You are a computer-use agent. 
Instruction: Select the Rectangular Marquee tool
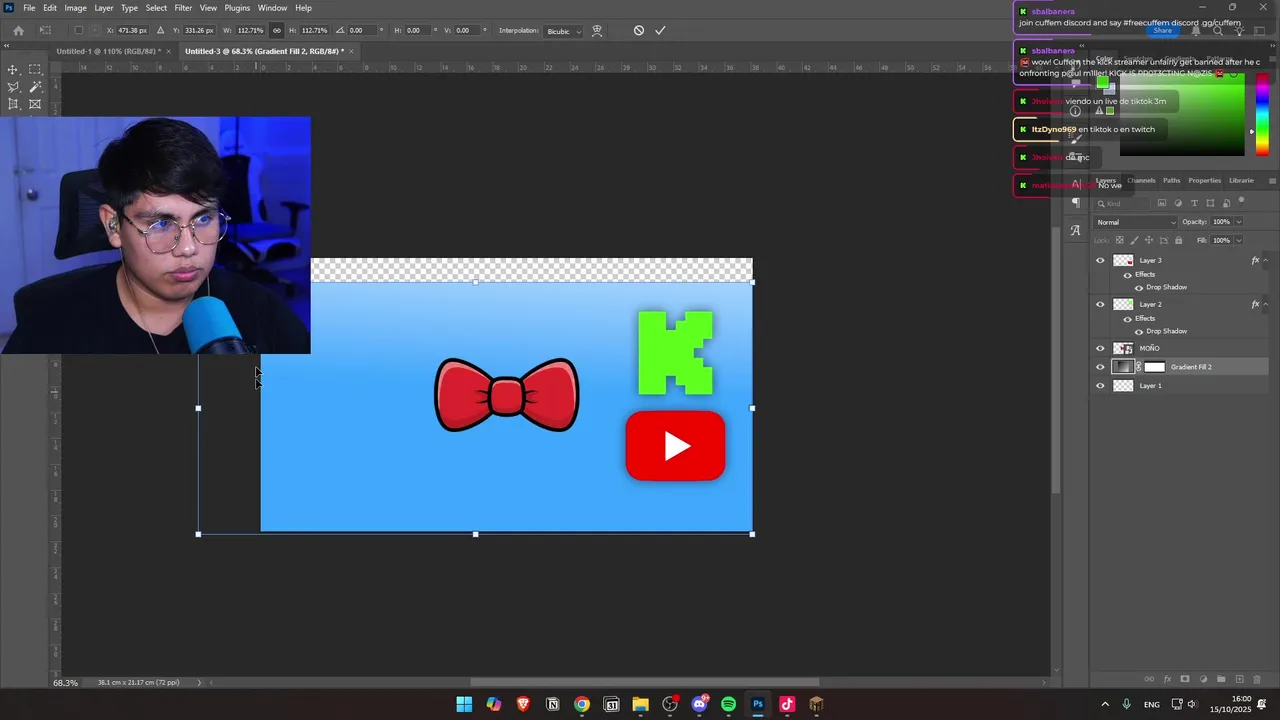[35, 70]
